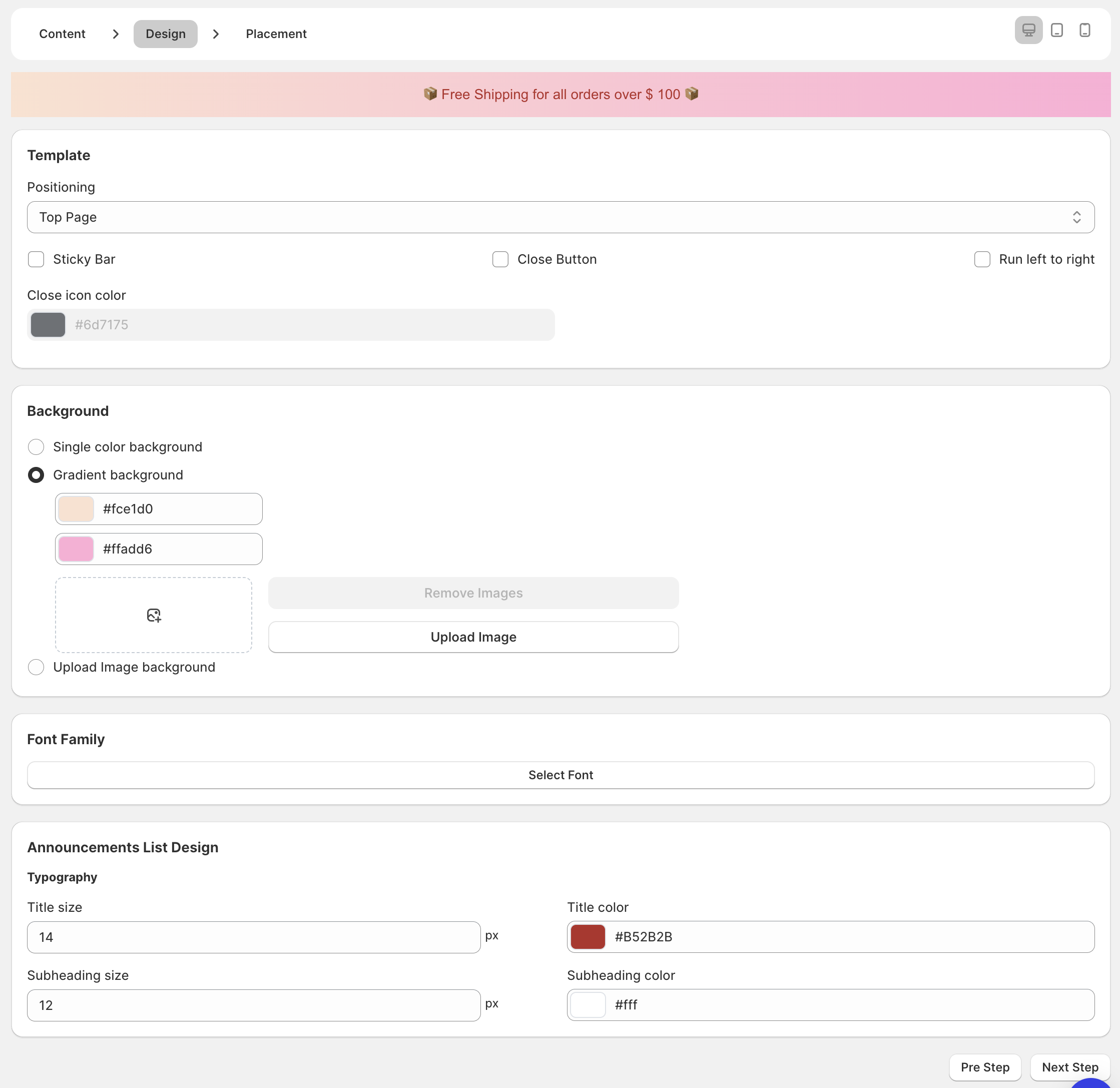
Task: Select Single color background radio
Action: coord(36,447)
